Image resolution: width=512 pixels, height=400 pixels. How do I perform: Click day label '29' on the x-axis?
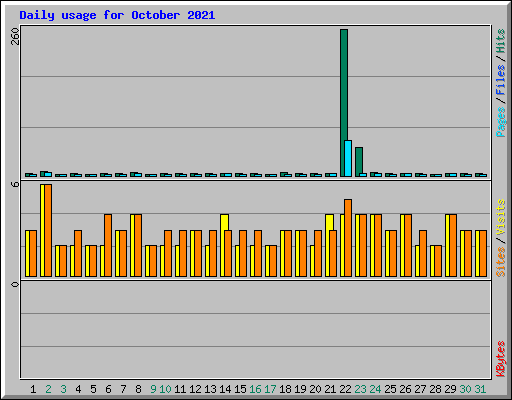(450, 389)
